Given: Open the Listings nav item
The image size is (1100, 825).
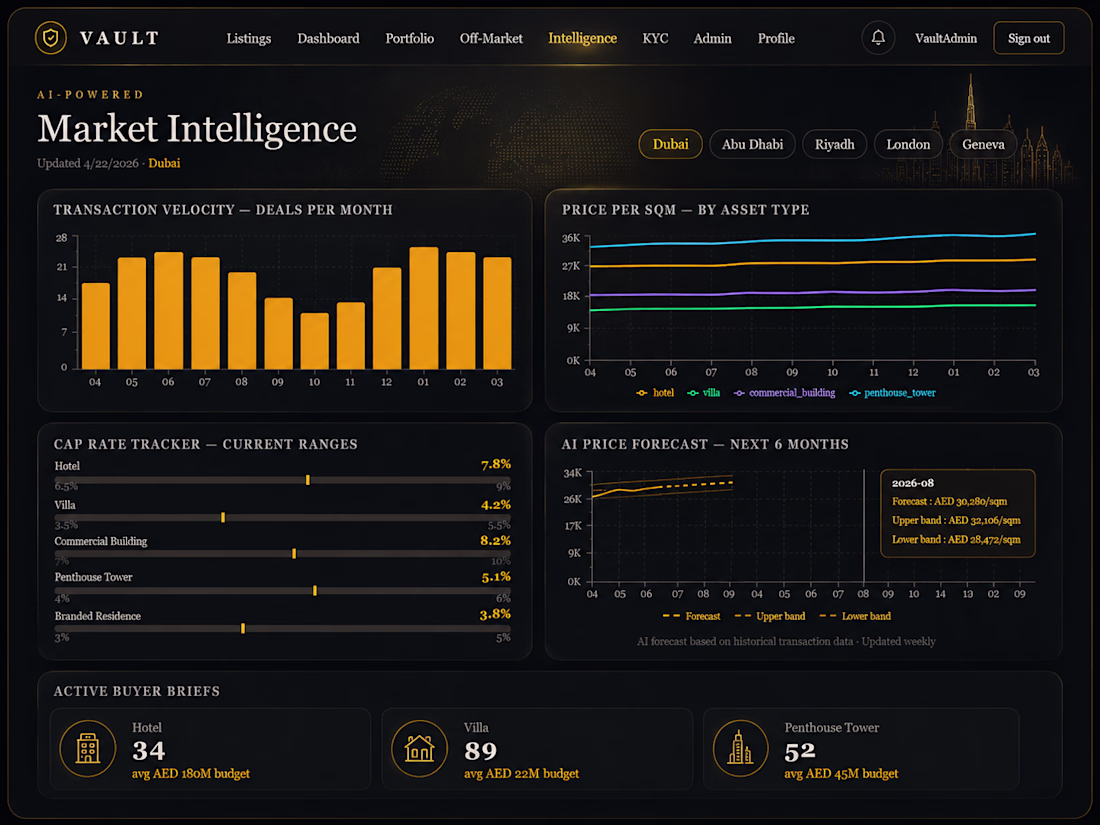Looking at the screenshot, I should pyautogui.click(x=248, y=39).
